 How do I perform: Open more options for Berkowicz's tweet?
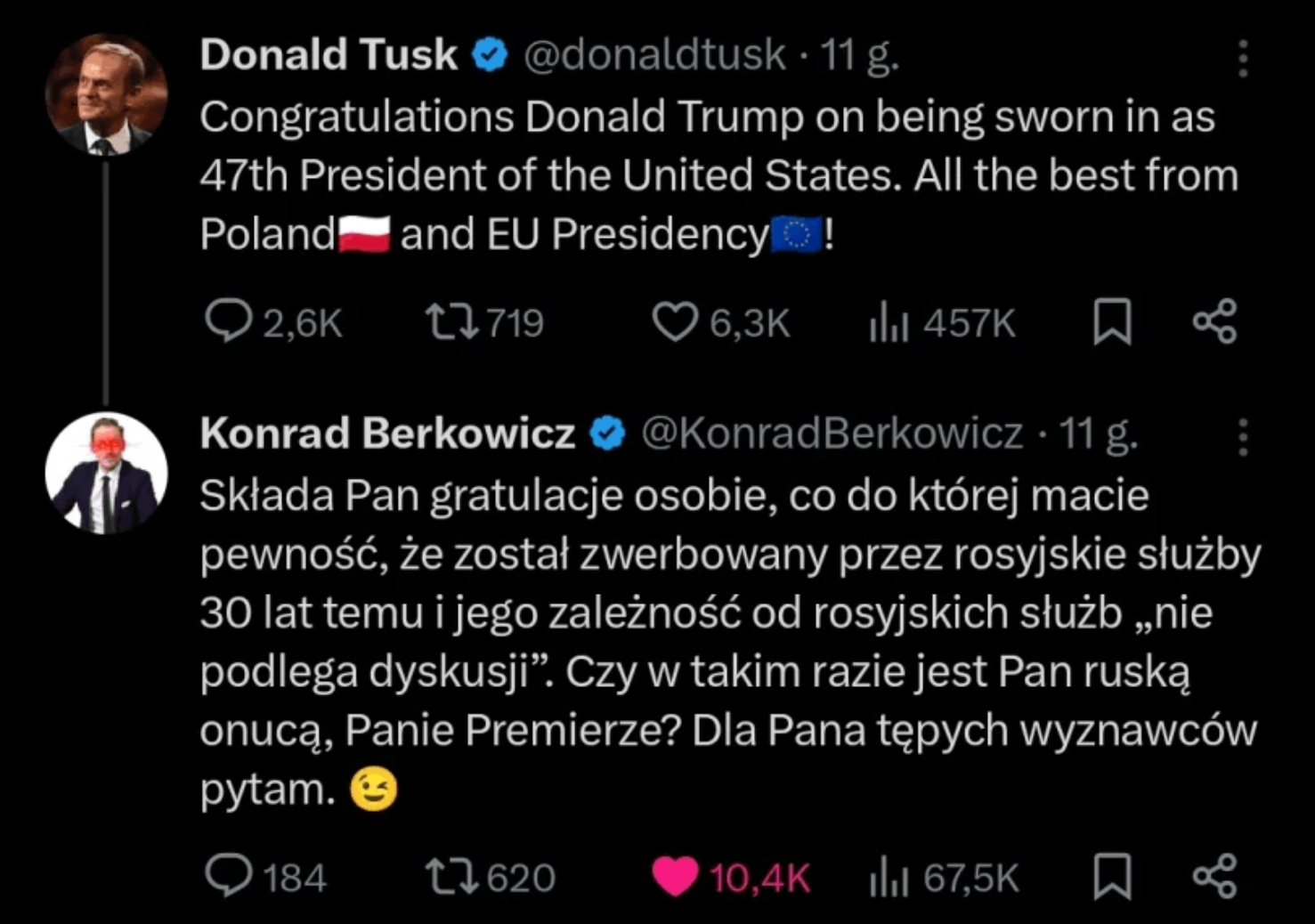point(1243,437)
